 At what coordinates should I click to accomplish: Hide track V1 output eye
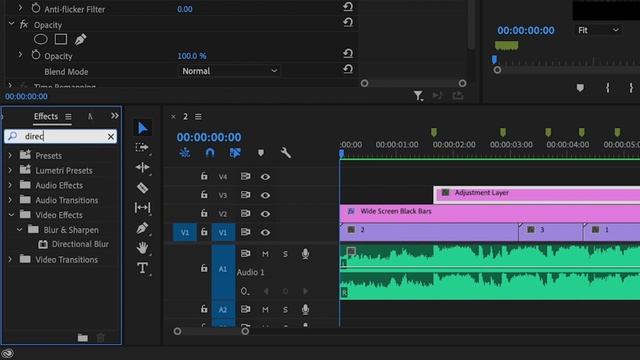click(x=265, y=232)
